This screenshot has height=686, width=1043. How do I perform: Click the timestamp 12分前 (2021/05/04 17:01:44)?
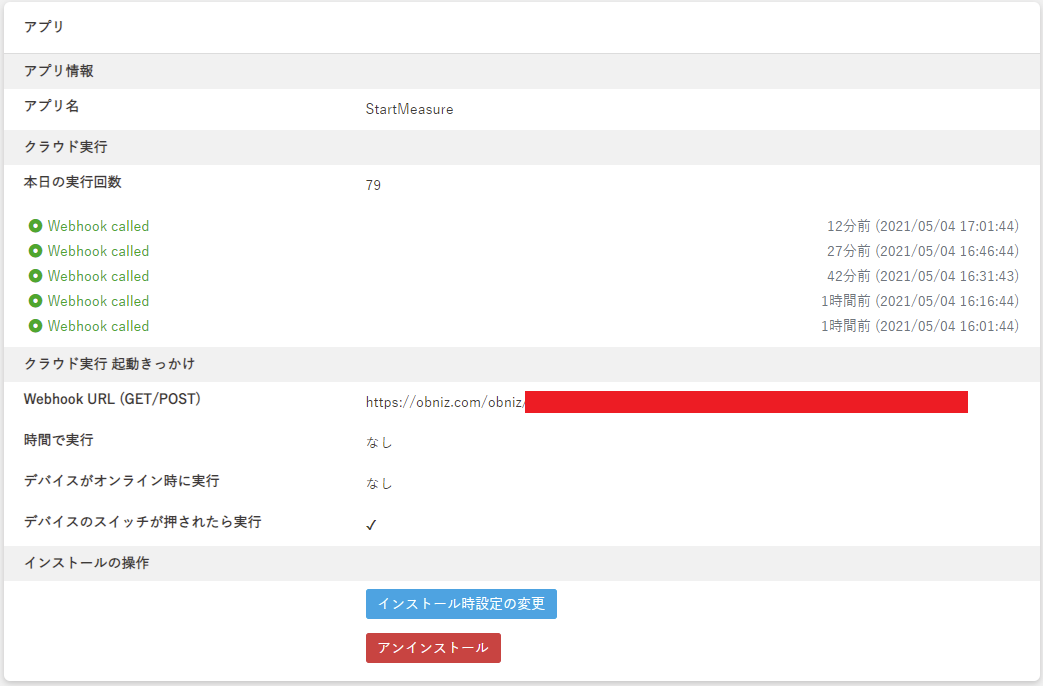pos(922,226)
